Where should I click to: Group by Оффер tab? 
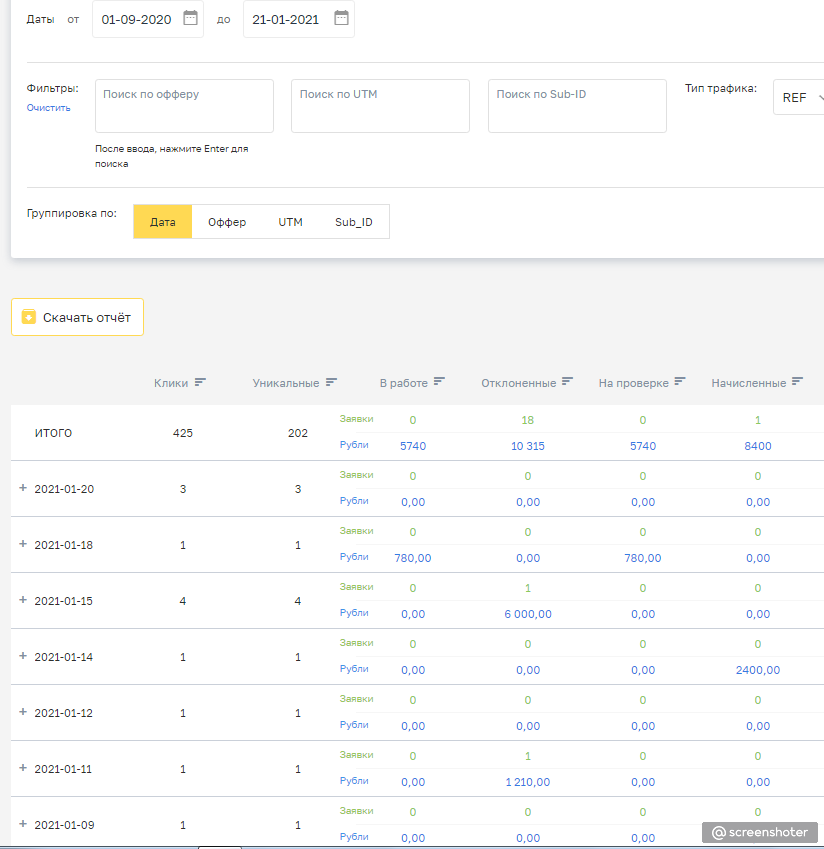point(227,222)
